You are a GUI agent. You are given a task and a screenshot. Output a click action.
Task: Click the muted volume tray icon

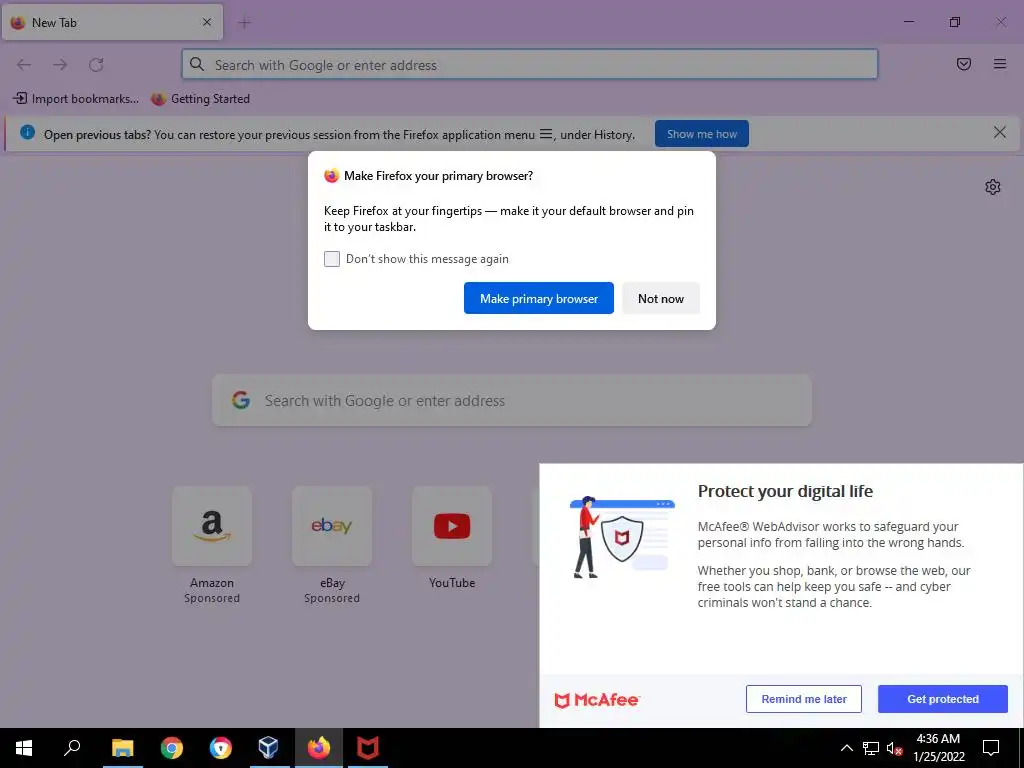[x=895, y=748]
